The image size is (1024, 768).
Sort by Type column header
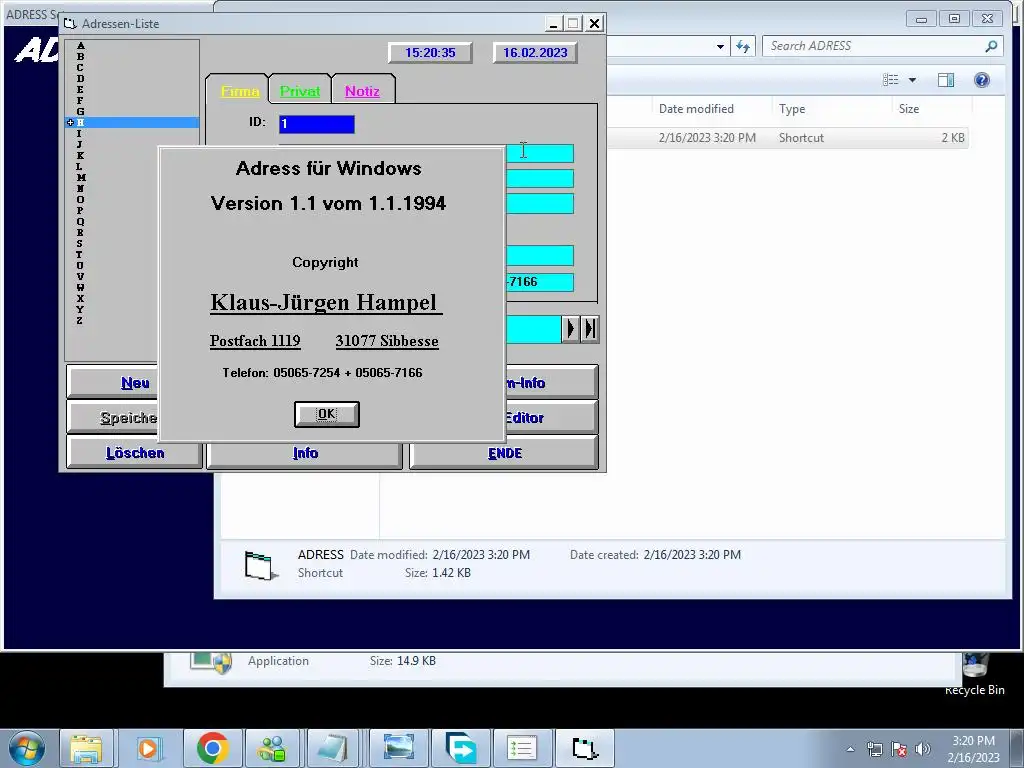792,108
